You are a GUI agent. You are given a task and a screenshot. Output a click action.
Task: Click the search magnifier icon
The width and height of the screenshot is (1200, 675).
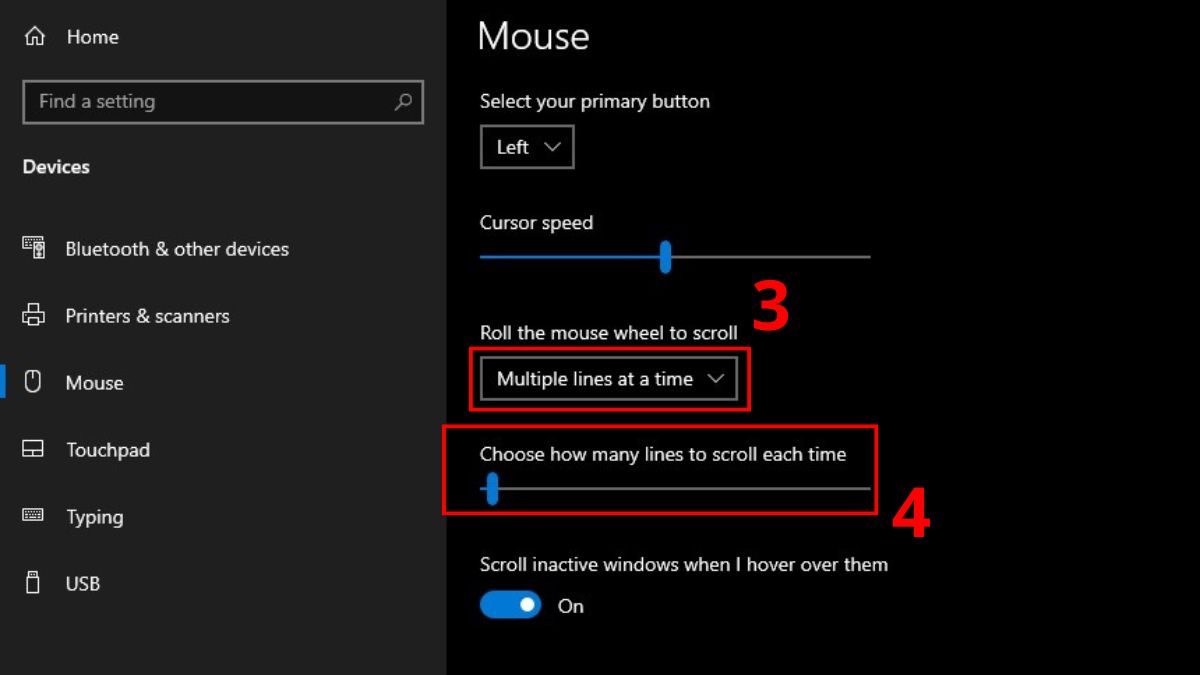[403, 102]
